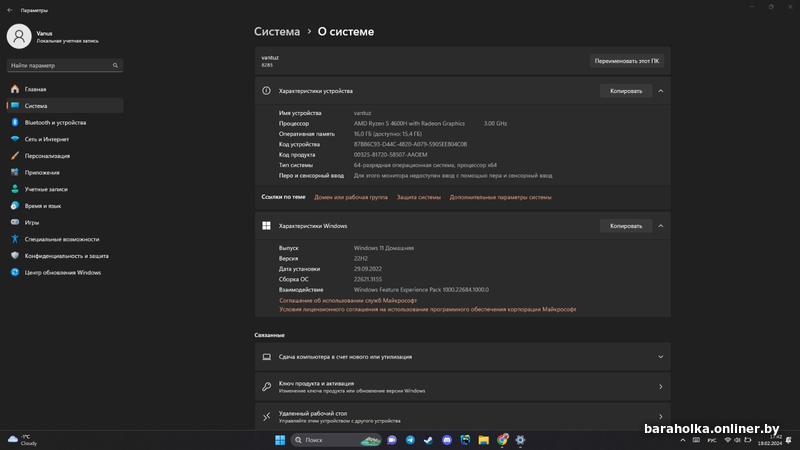Open Приложения section

(65, 172)
